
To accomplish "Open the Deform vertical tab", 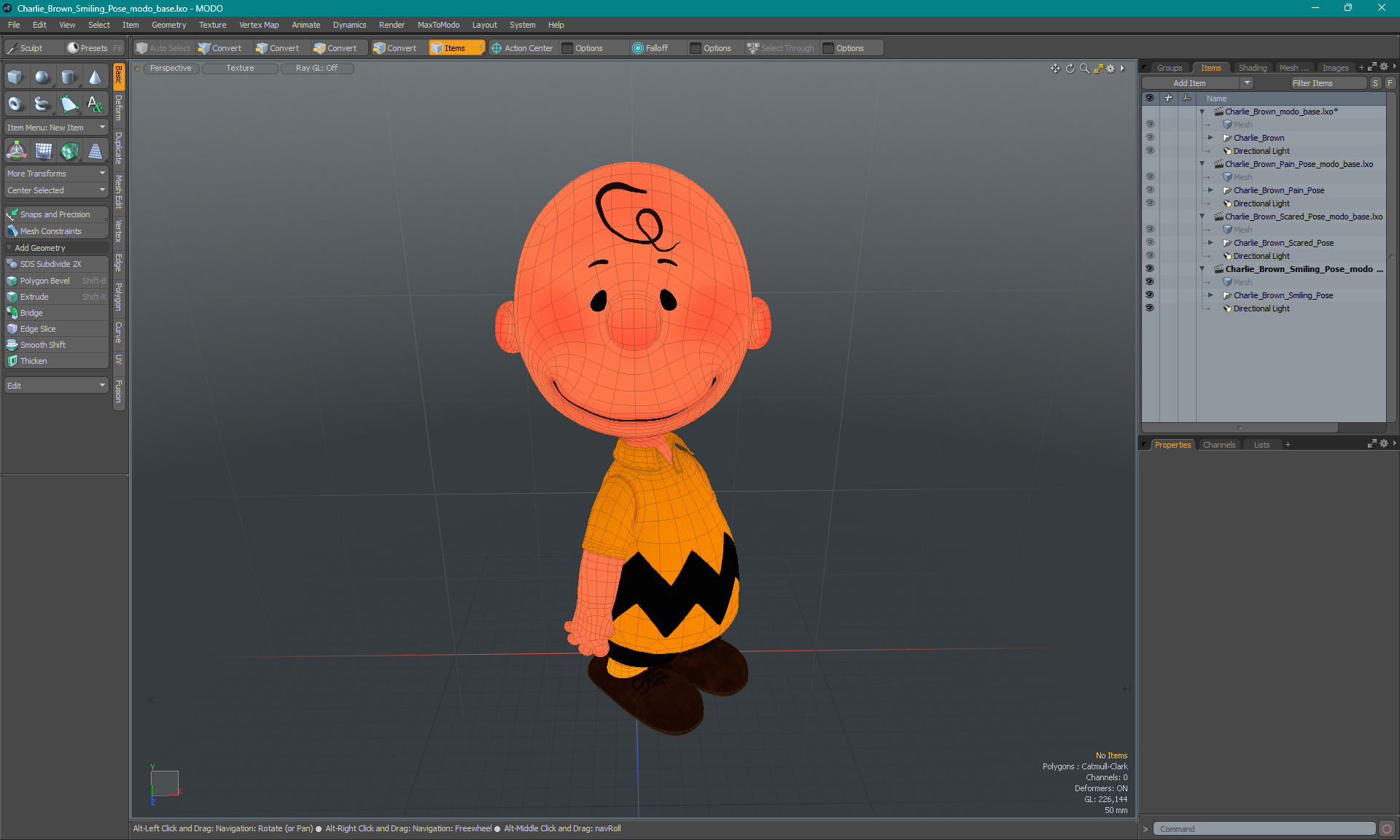I will point(119,108).
